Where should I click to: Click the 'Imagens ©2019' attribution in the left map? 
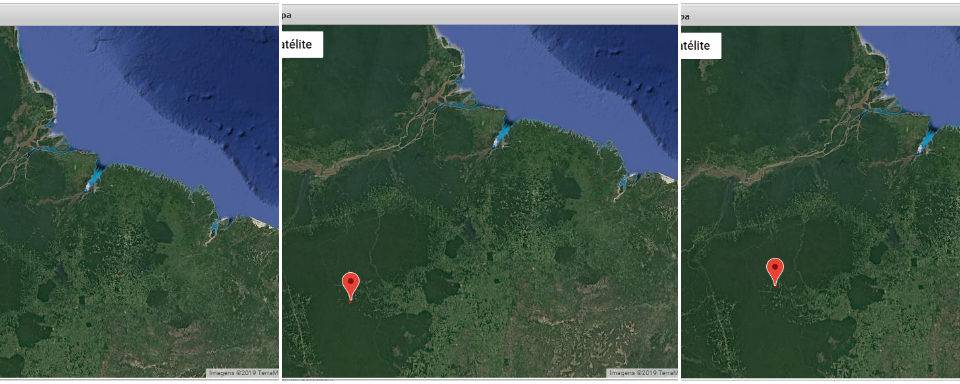pos(243,372)
